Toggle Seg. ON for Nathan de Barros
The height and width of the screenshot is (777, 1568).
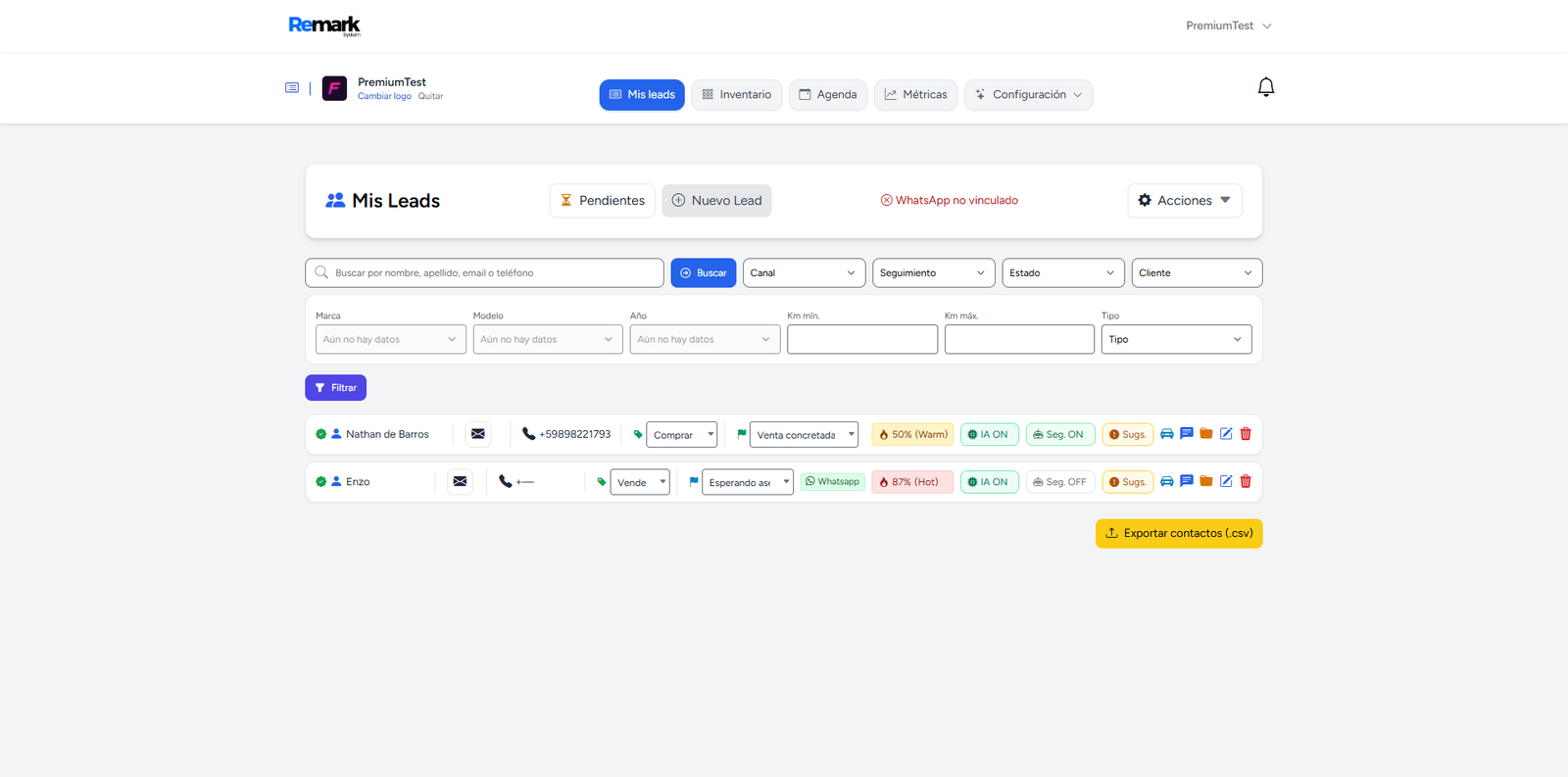click(1060, 434)
